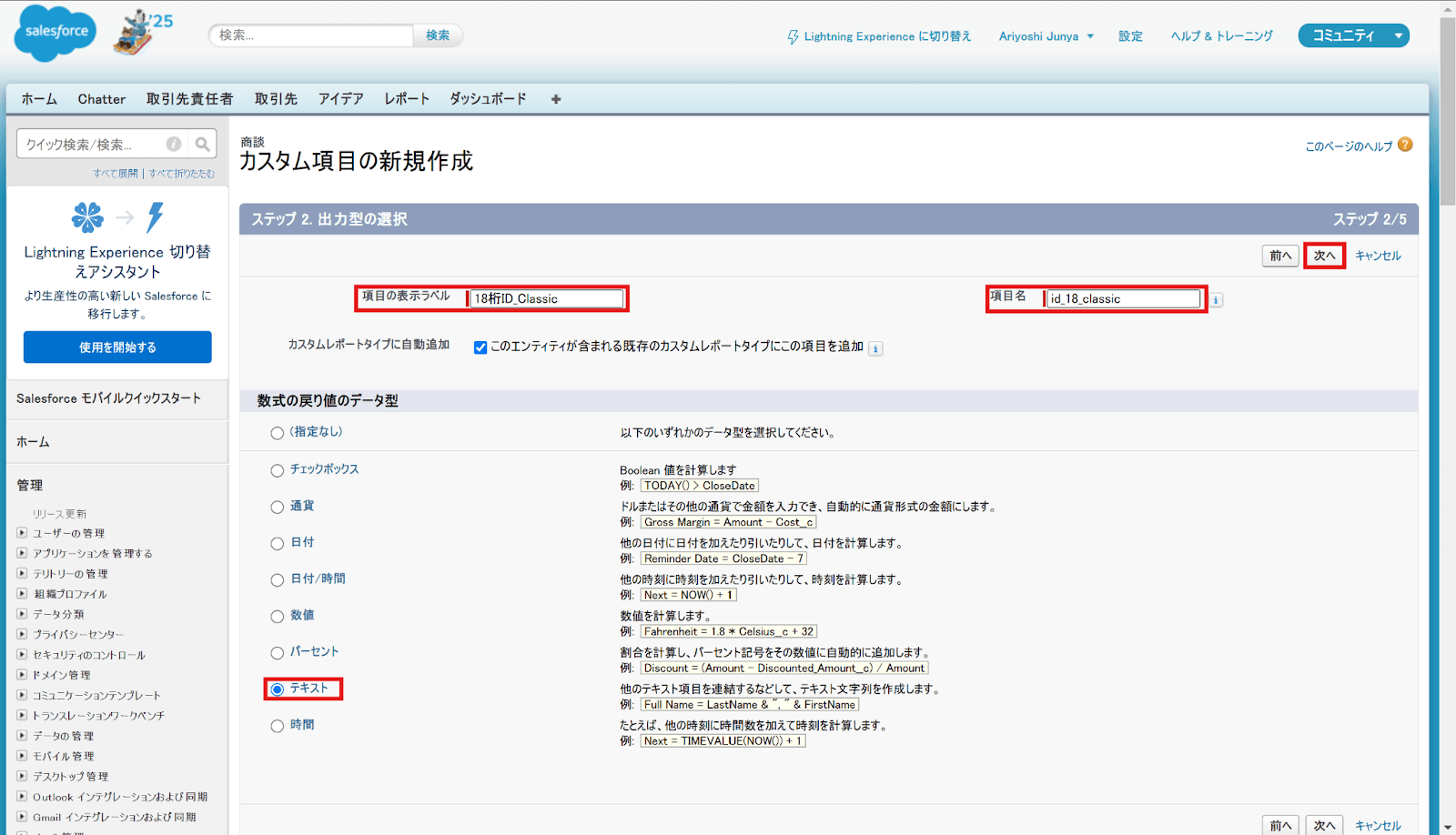Click the info icon in the quick search box
This screenshot has width=1456, height=835.
coord(173,144)
